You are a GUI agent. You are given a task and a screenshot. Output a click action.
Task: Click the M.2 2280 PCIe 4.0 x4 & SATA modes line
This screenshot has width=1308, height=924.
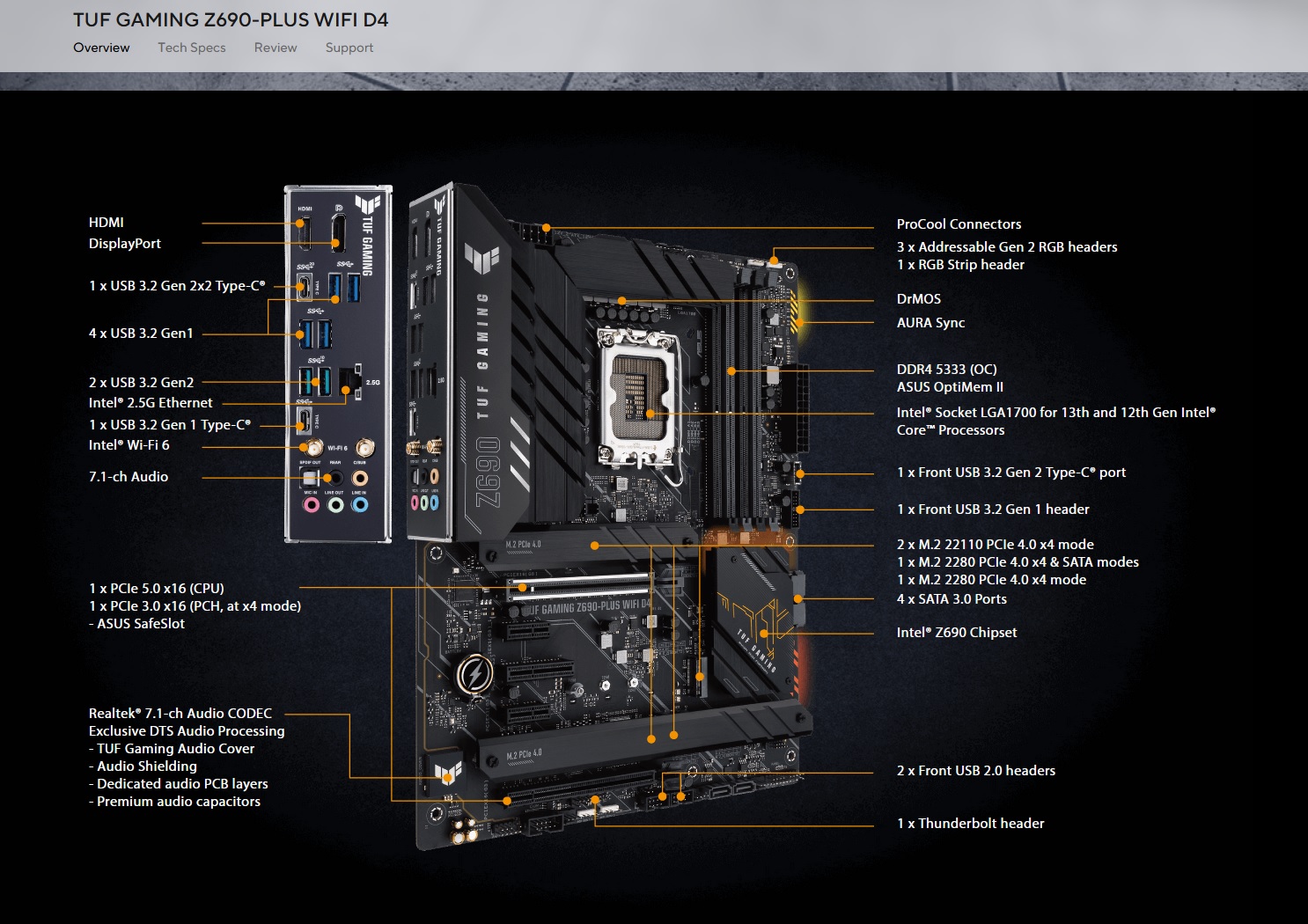click(x=1018, y=562)
